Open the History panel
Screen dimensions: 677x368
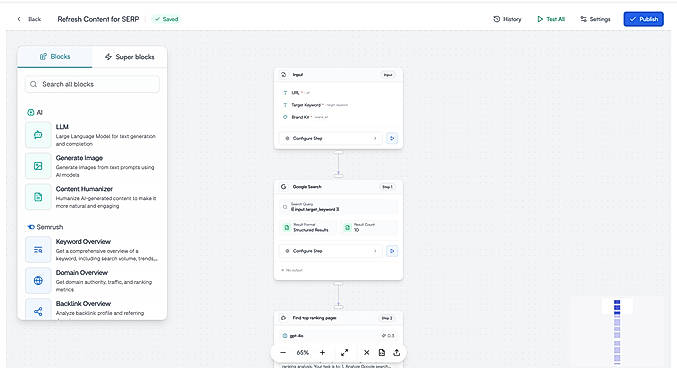point(507,19)
